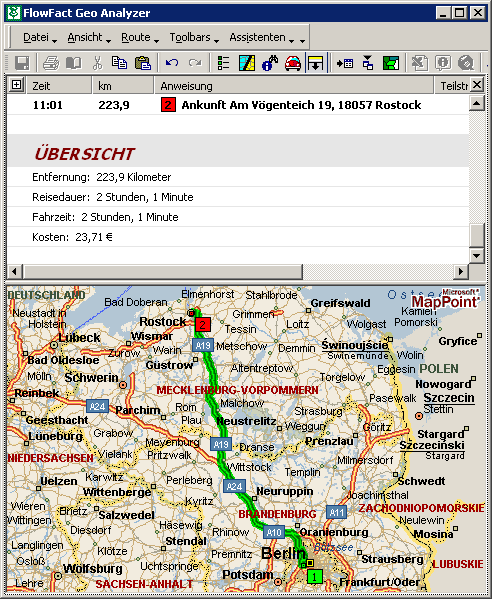The image size is (492, 599).
Task: Click the Entfernung 223,9 Kilometer line
Action: click(102, 177)
